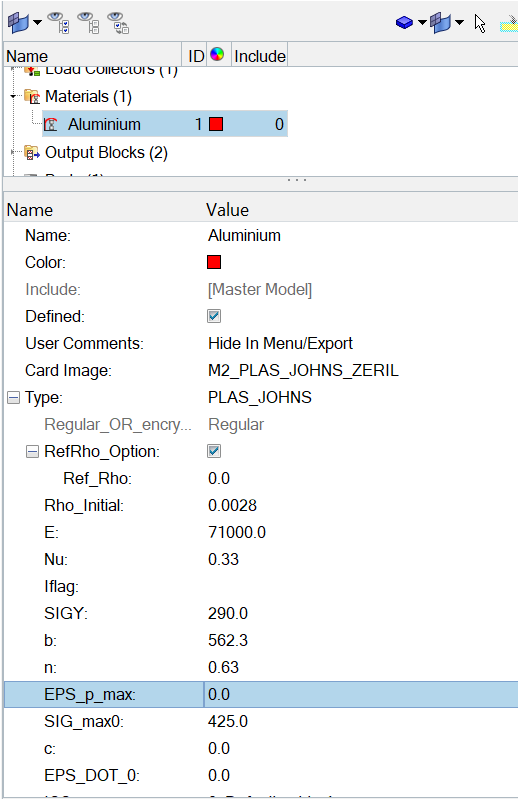Click the User Comments row label
519x800 pixels.
point(84,343)
